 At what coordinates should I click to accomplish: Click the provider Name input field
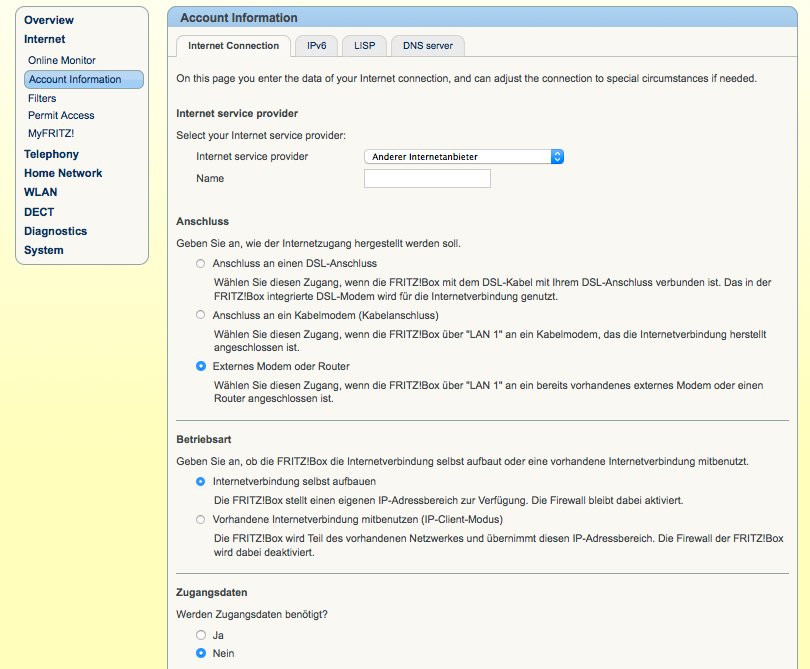[427, 179]
